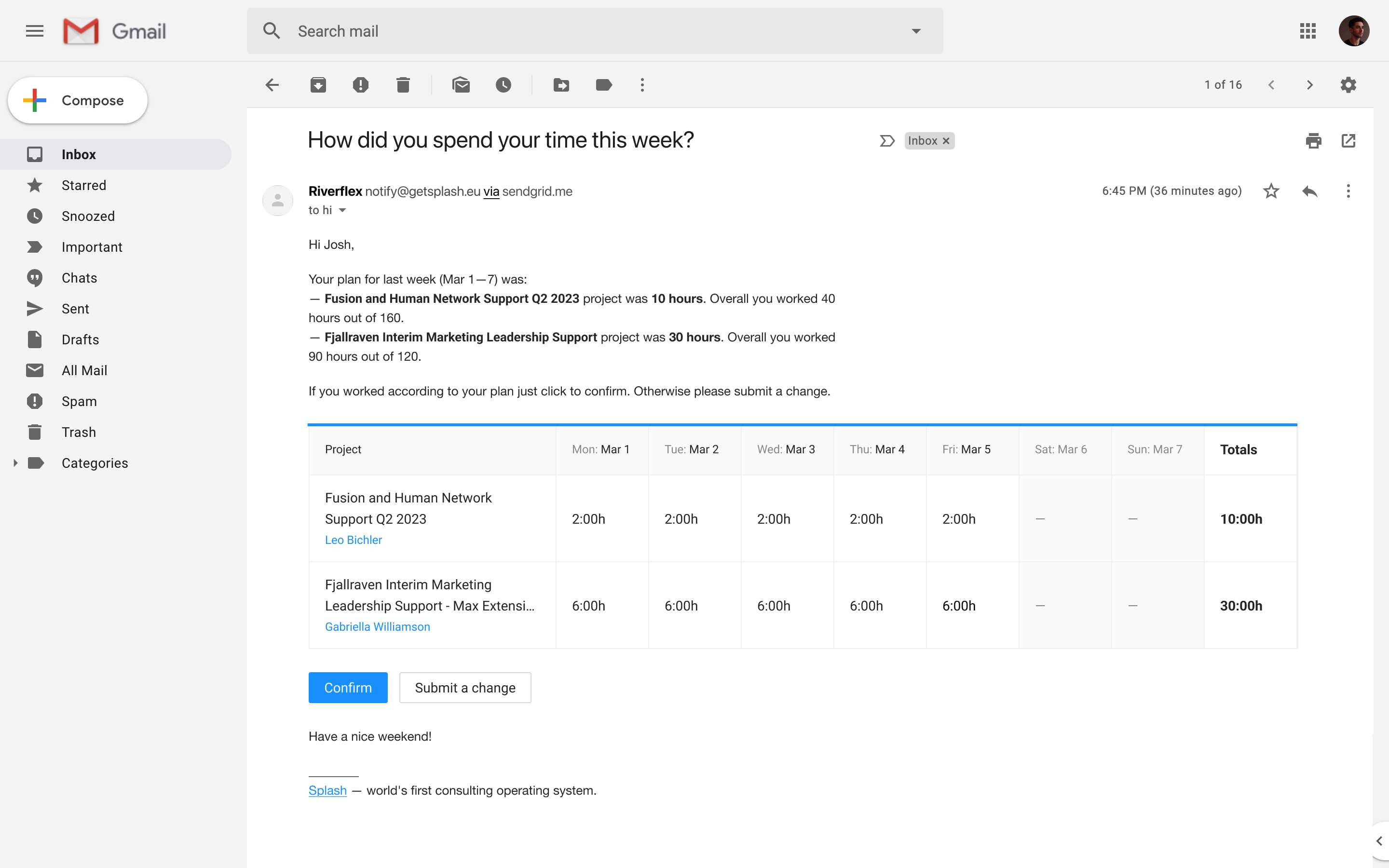The width and height of the screenshot is (1389, 868).
Task: Click the Move to folder icon
Action: [561, 85]
